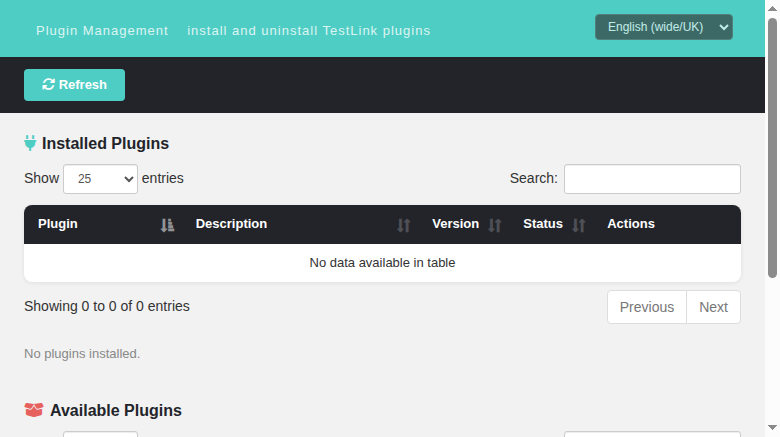This screenshot has width=780, height=437.
Task: Click the Plugin column sort icon
Action: point(167,225)
